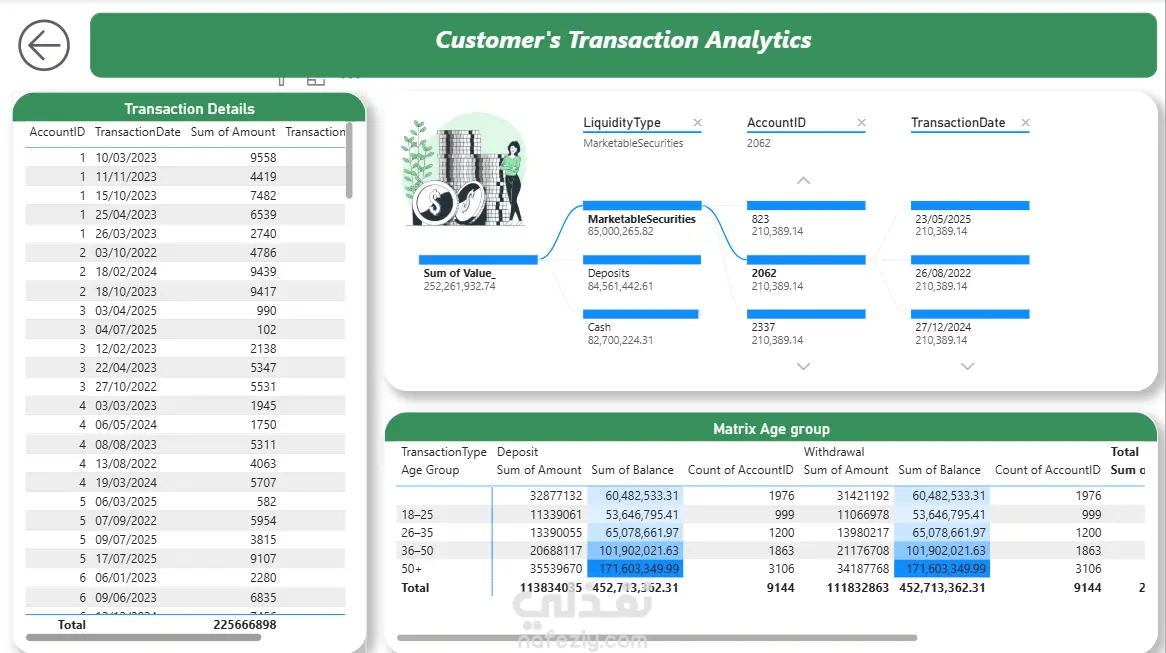The height and width of the screenshot is (653, 1166).
Task: Remove the TransactionDate level with its X
Action: click(x=1025, y=123)
